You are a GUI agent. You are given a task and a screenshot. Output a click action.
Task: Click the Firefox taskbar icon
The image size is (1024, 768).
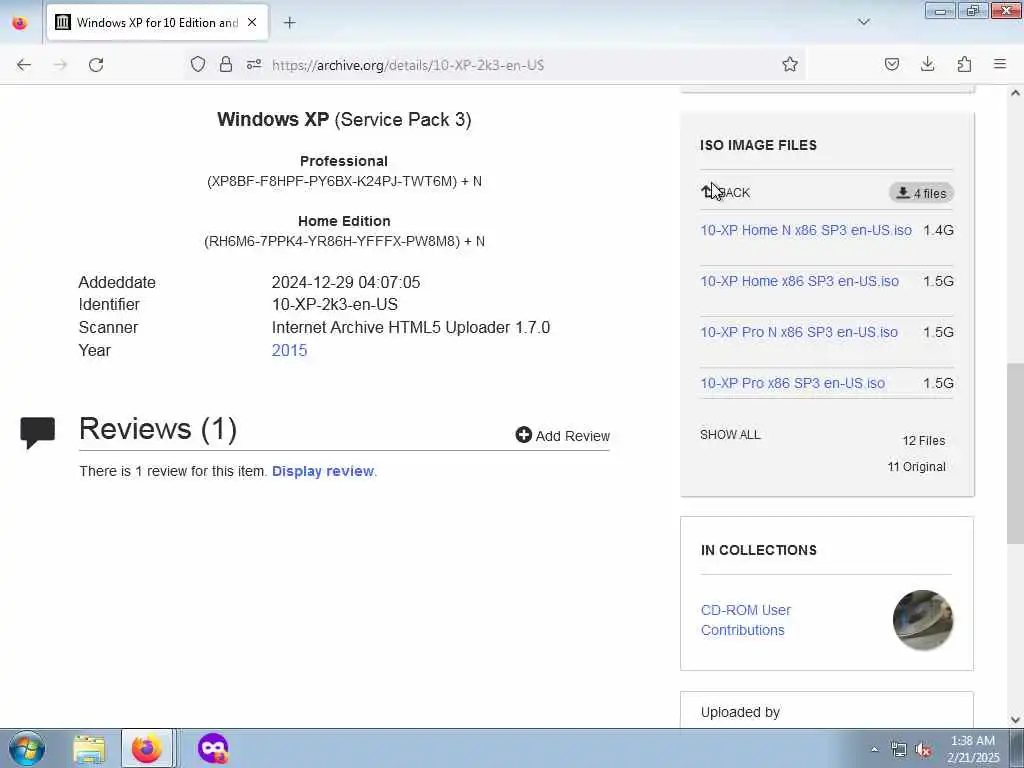147,749
